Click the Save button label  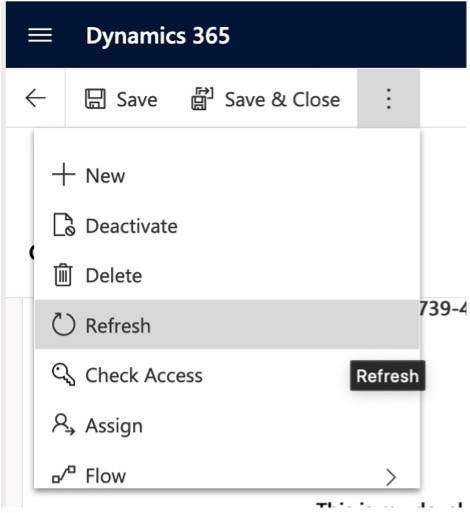pyautogui.click(x=137, y=100)
